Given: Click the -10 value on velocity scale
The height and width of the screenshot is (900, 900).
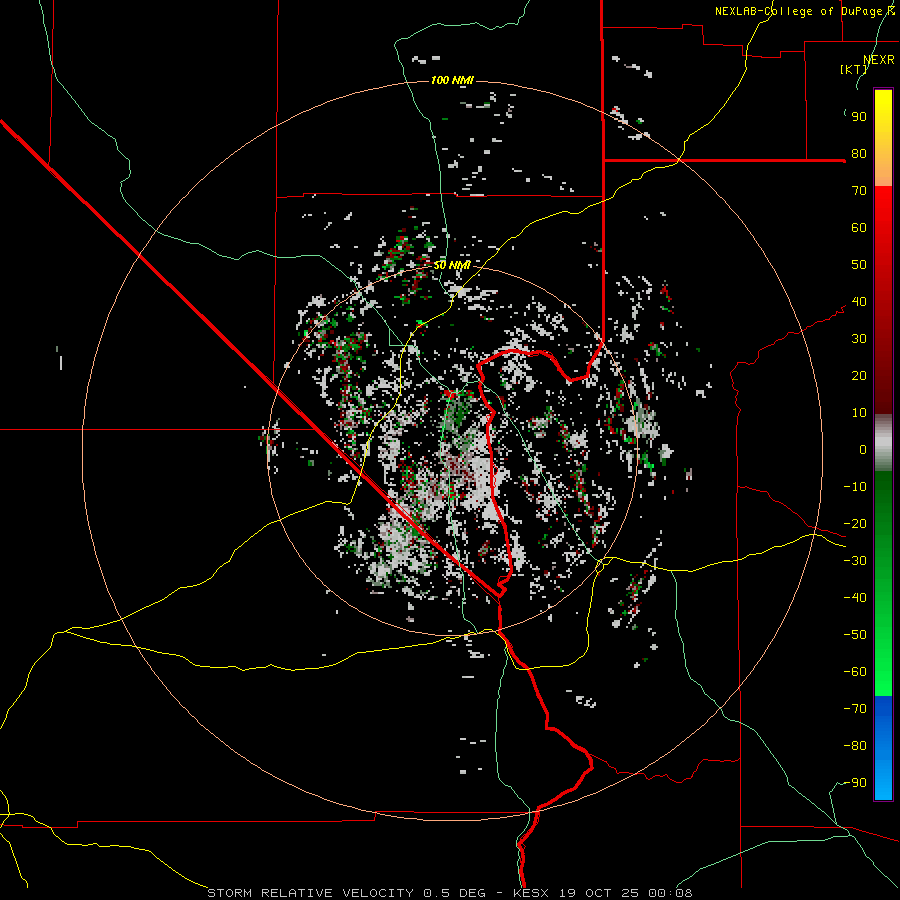Looking at the screenshot, I should pyautogui.click(x=855, y=487).
